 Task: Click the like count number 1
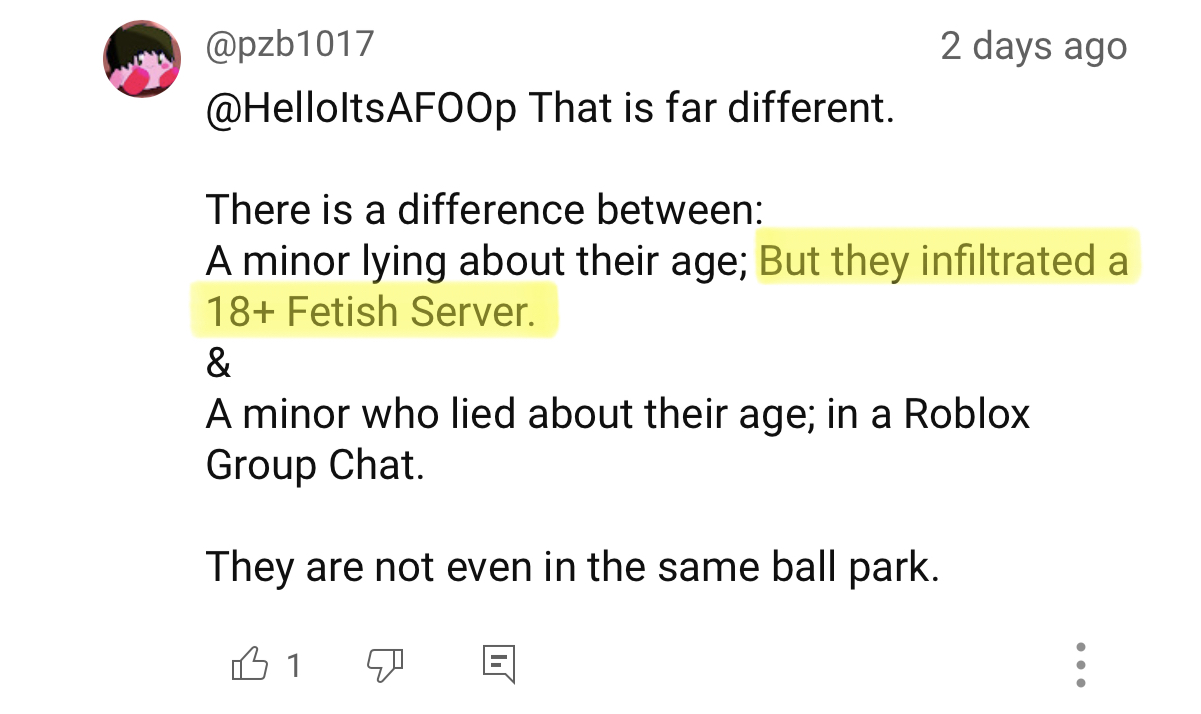click(x=294, y=665)
